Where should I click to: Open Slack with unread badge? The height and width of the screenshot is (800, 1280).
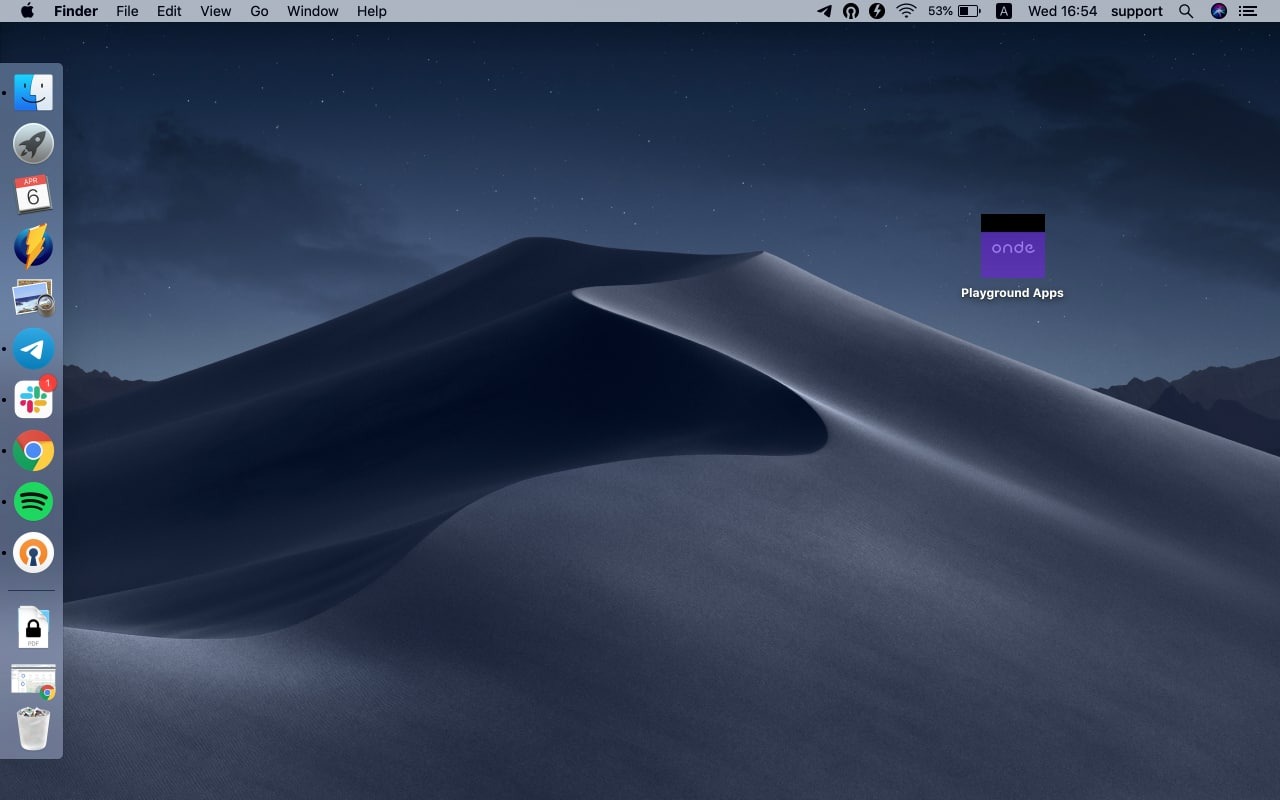33,400
